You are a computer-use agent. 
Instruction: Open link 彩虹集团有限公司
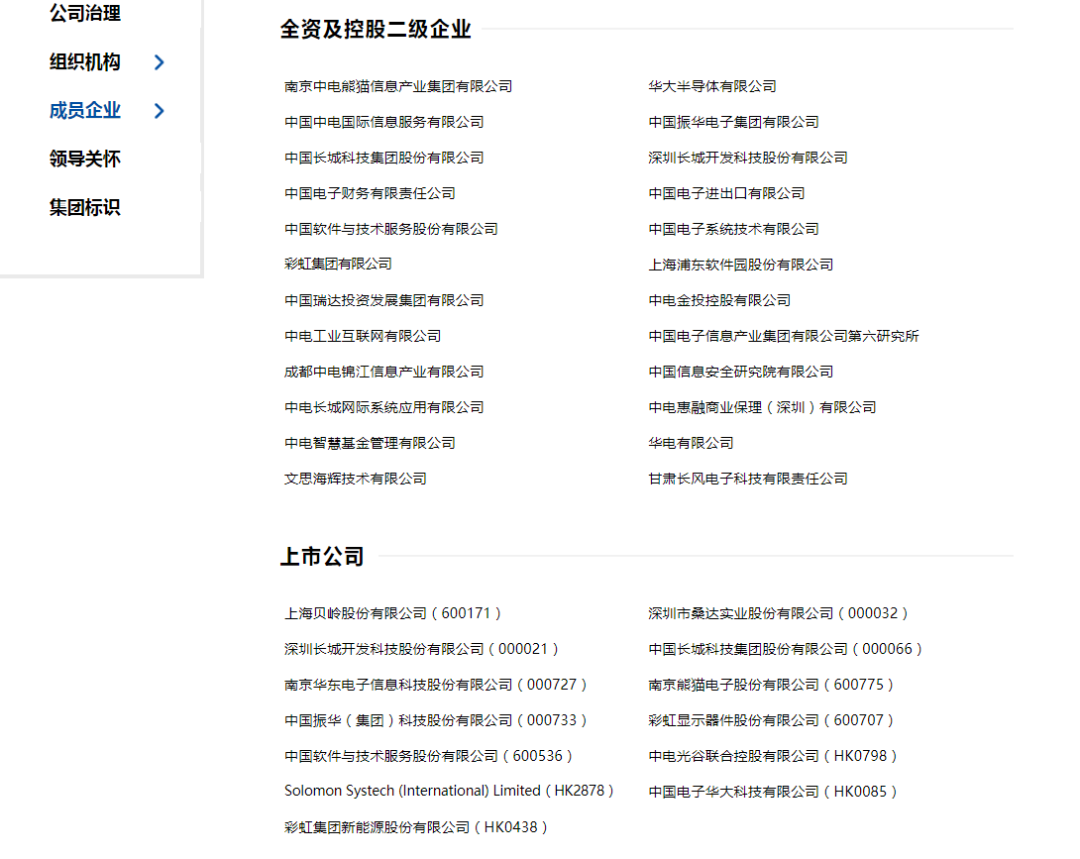click(x=338, y=264)
